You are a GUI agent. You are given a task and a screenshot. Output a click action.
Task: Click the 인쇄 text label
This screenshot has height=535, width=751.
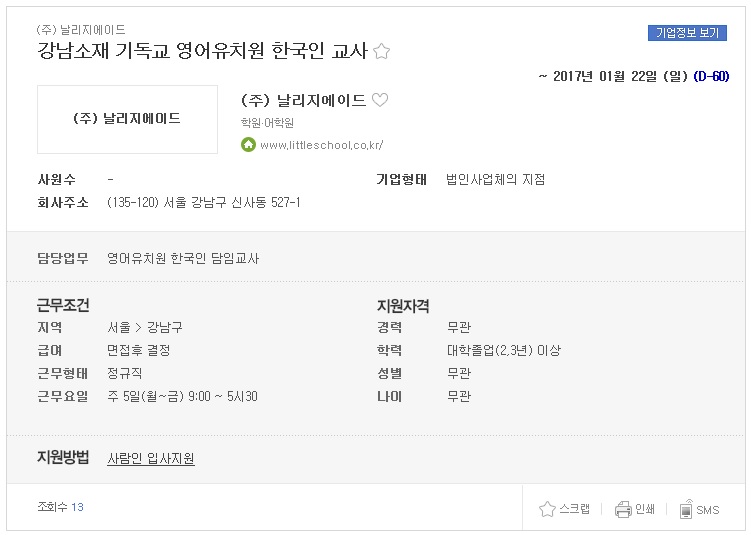(x=645, y=509)
